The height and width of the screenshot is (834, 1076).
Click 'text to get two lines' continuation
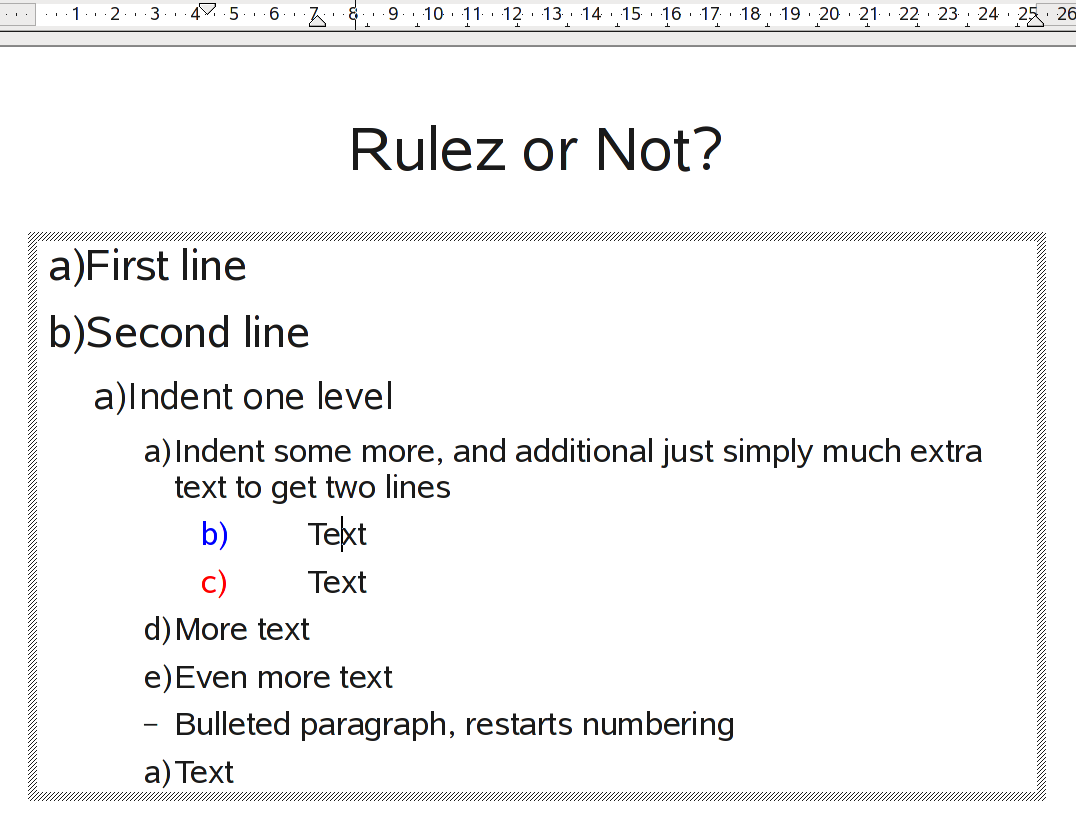point(312,488)
